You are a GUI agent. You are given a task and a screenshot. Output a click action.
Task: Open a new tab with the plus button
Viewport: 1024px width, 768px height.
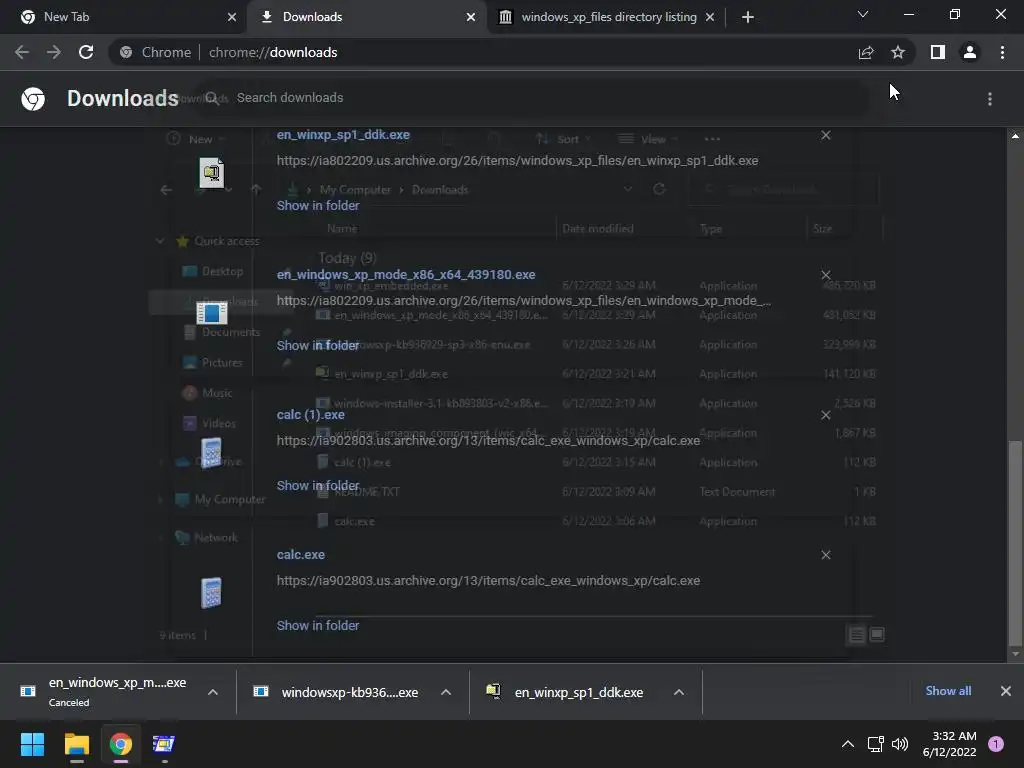click(748, 17)
